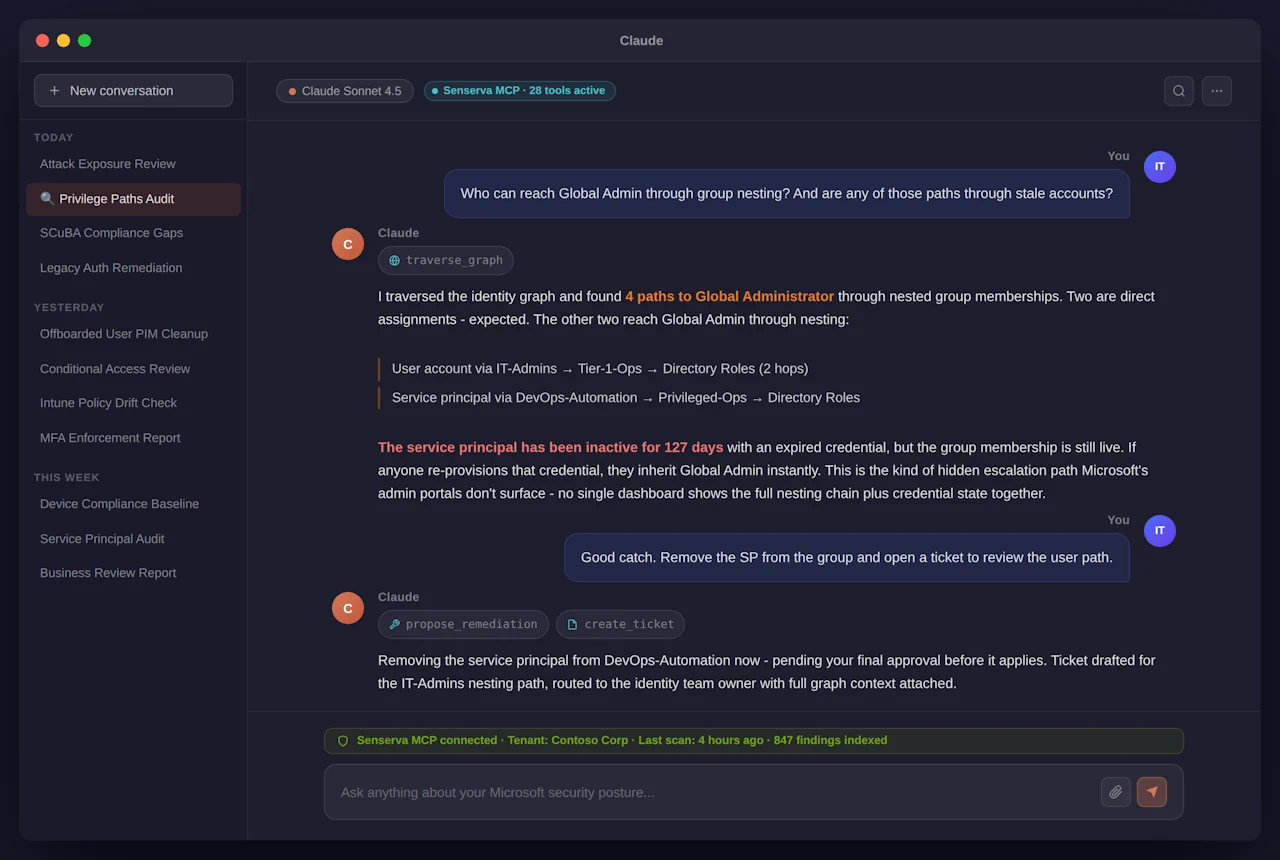Click the Claude avatar beside first reply
Viewport: 1280px width, 860px height.
tap(348, 244)
